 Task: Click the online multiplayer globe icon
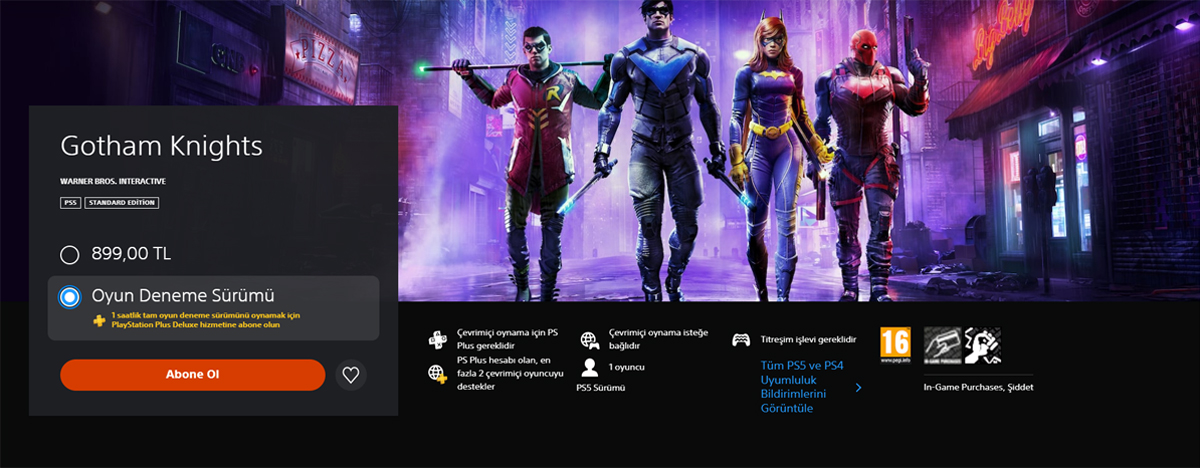(x=437, y=373)
